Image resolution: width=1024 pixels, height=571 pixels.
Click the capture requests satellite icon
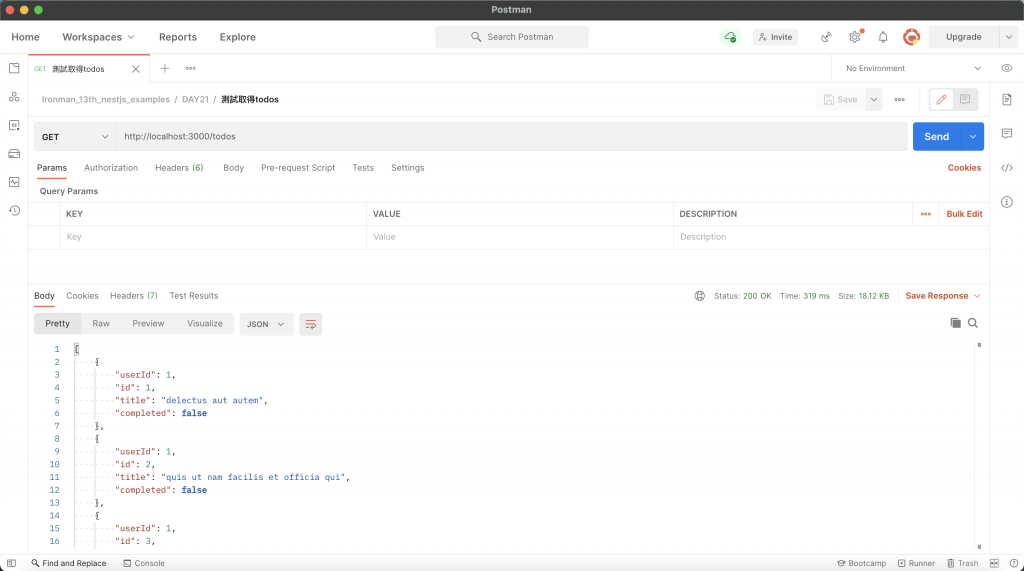pyautogui.click(x=826, y=37)
